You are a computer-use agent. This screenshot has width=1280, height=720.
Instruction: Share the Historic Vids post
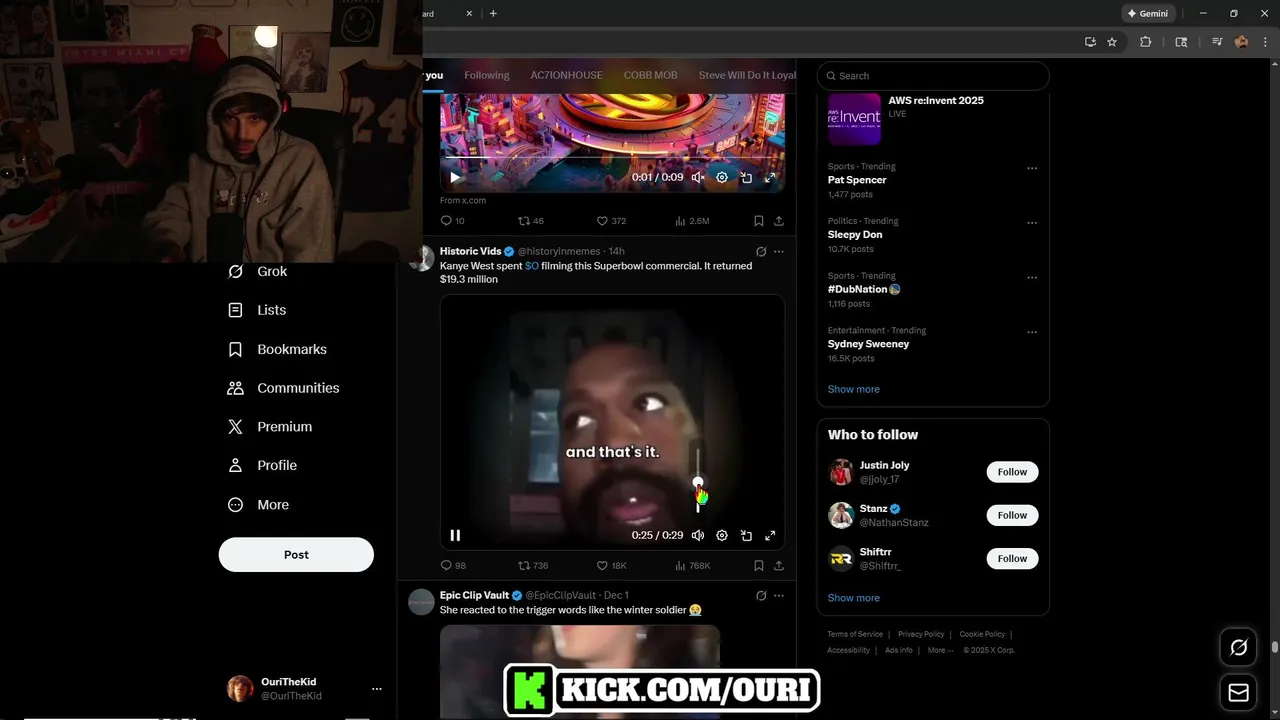779,565
